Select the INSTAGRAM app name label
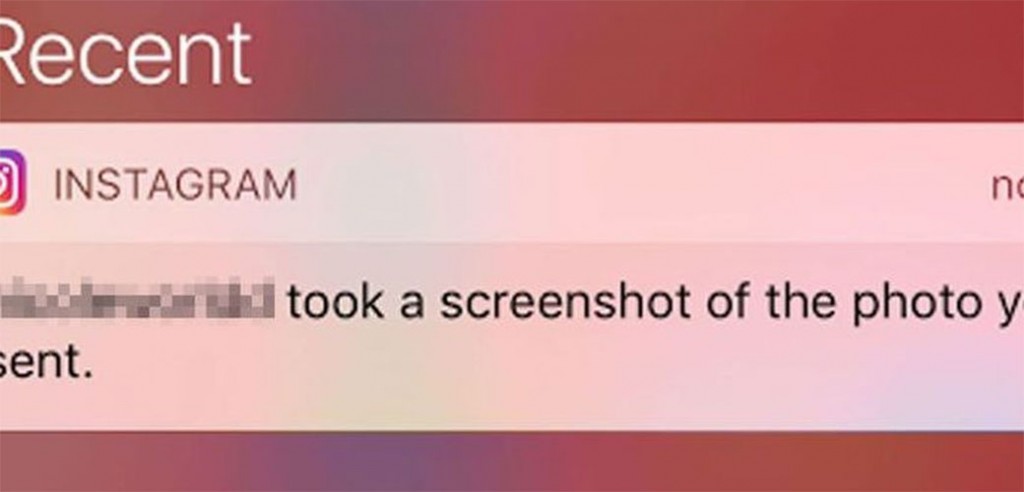 (x=176, y=185)
